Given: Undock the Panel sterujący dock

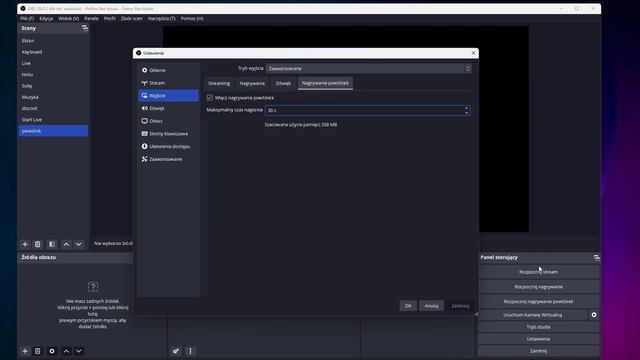Looking at the screenshot, I should point(596,258).
